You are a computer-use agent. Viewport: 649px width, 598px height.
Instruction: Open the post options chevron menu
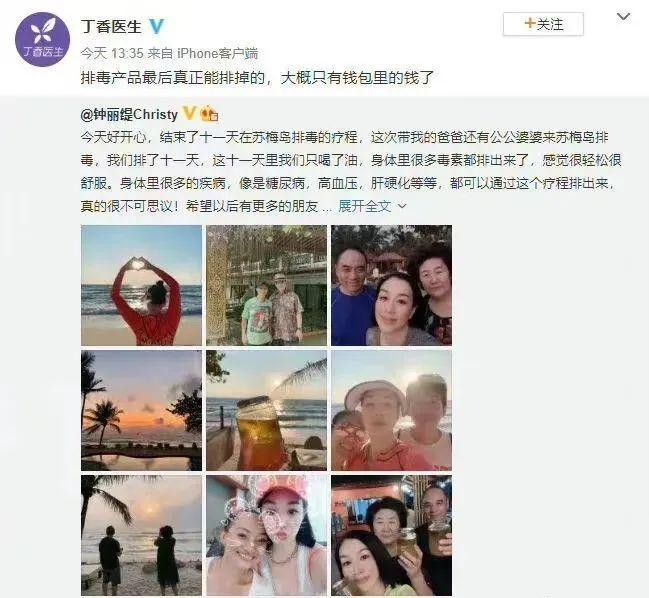point(623,17)
